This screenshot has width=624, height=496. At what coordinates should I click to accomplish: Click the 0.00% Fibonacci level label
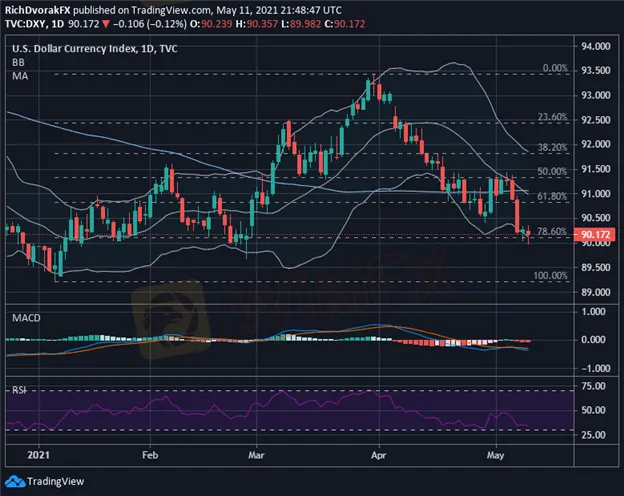point(556,68)
